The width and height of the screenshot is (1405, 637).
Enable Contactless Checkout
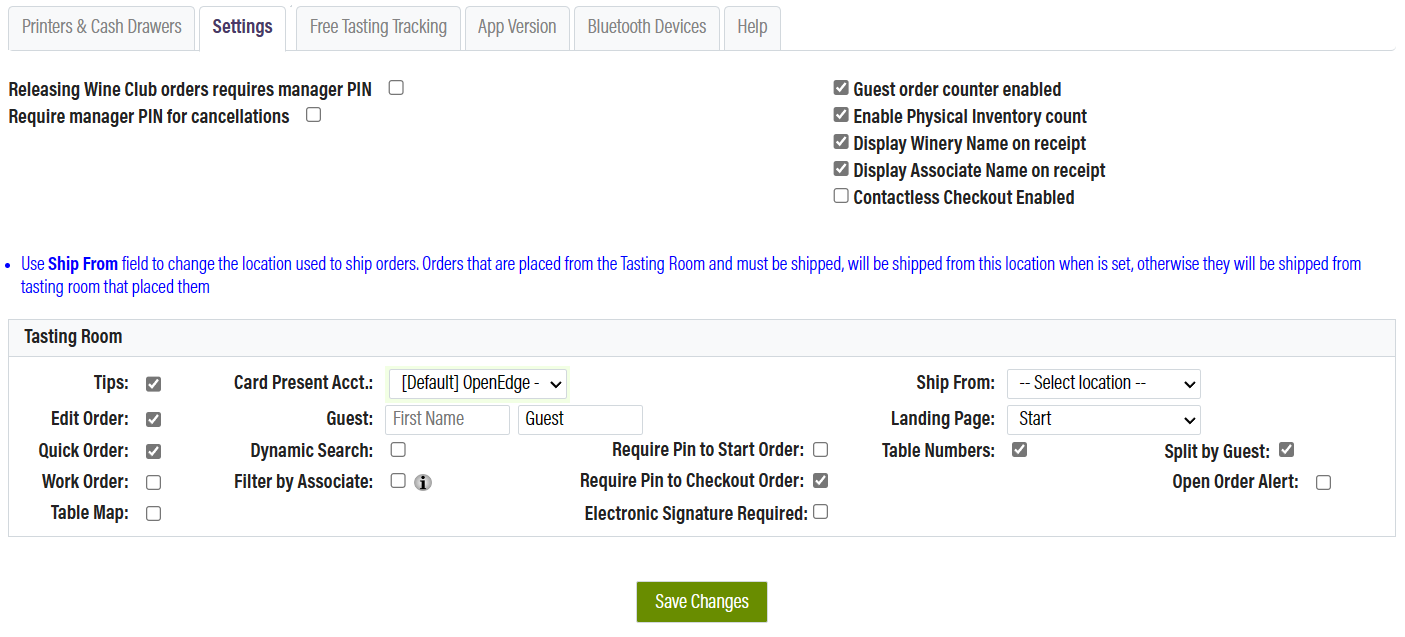tap(840, 195)
